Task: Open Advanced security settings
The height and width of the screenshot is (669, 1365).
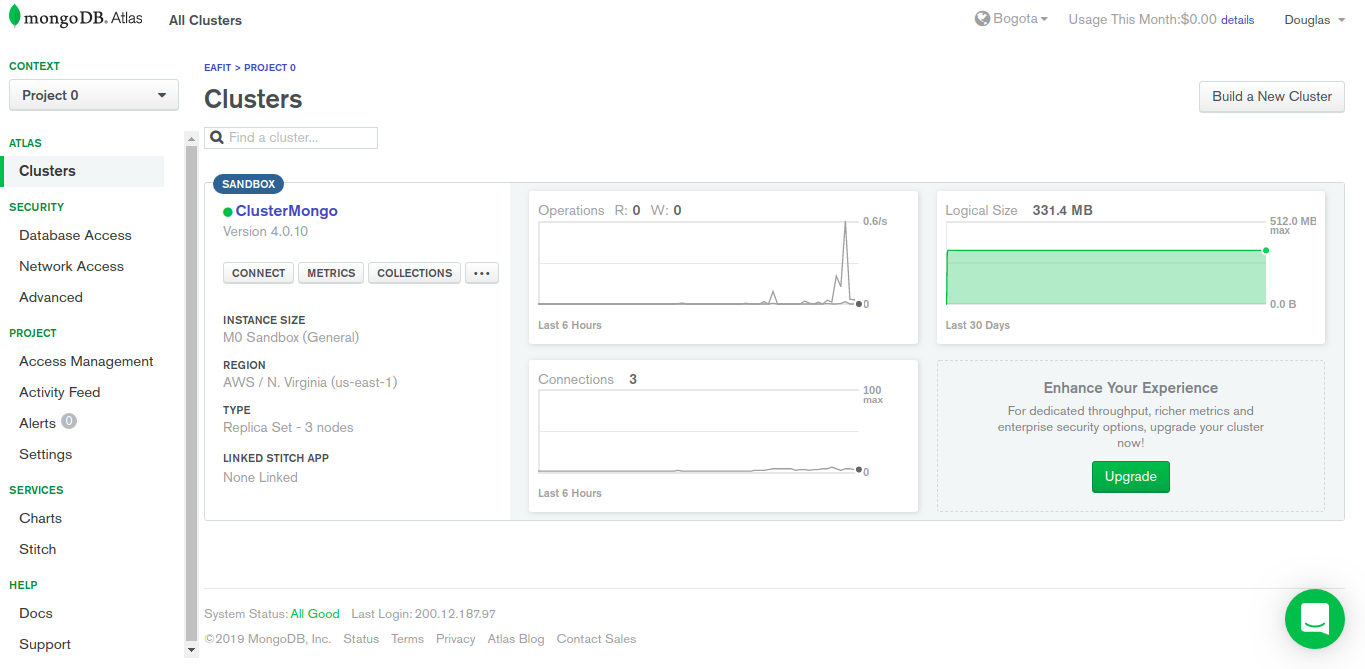Action: point(51,298)
